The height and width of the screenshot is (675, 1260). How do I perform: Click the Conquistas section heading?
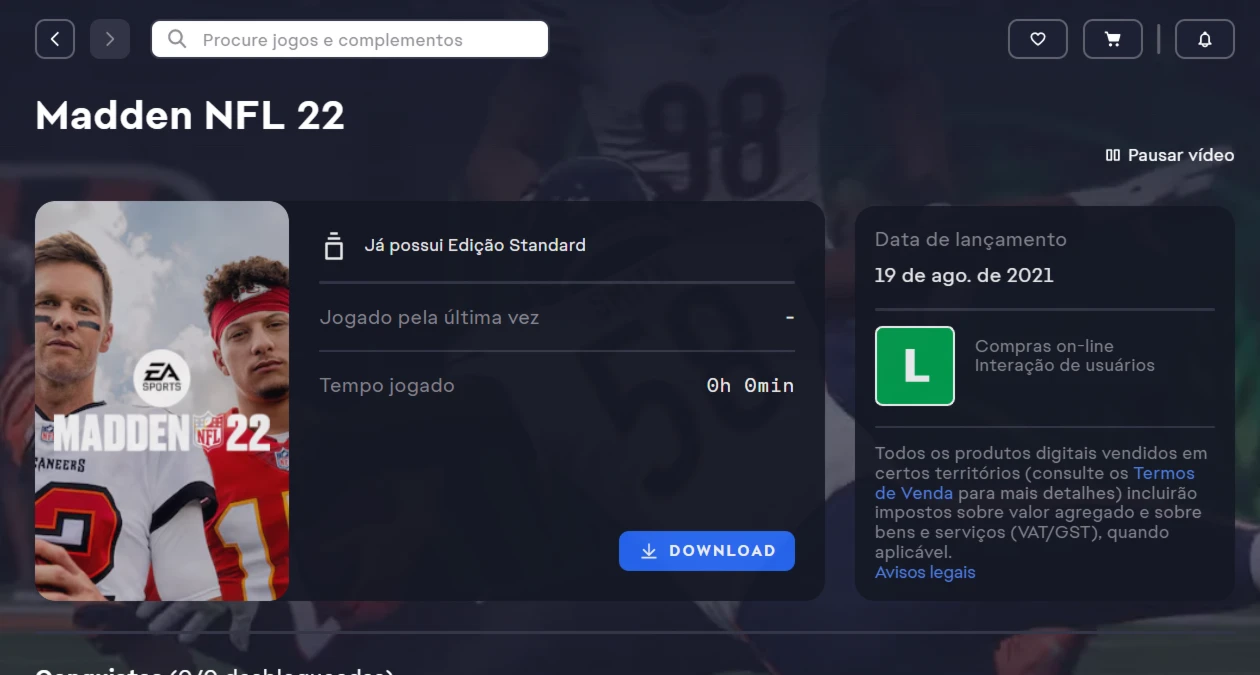click(x=215, y=670)
